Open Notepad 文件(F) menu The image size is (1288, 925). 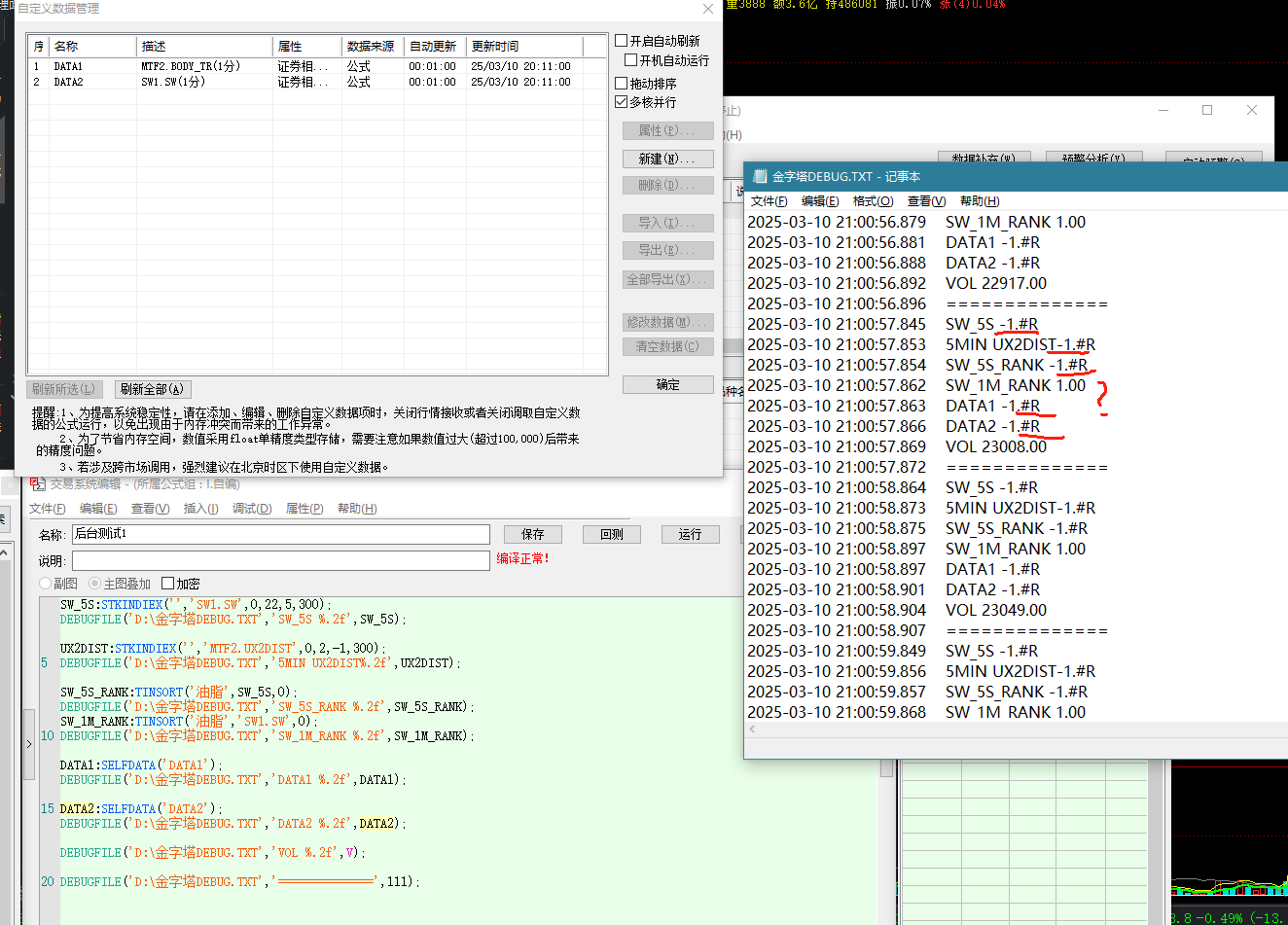click(769, 201)
